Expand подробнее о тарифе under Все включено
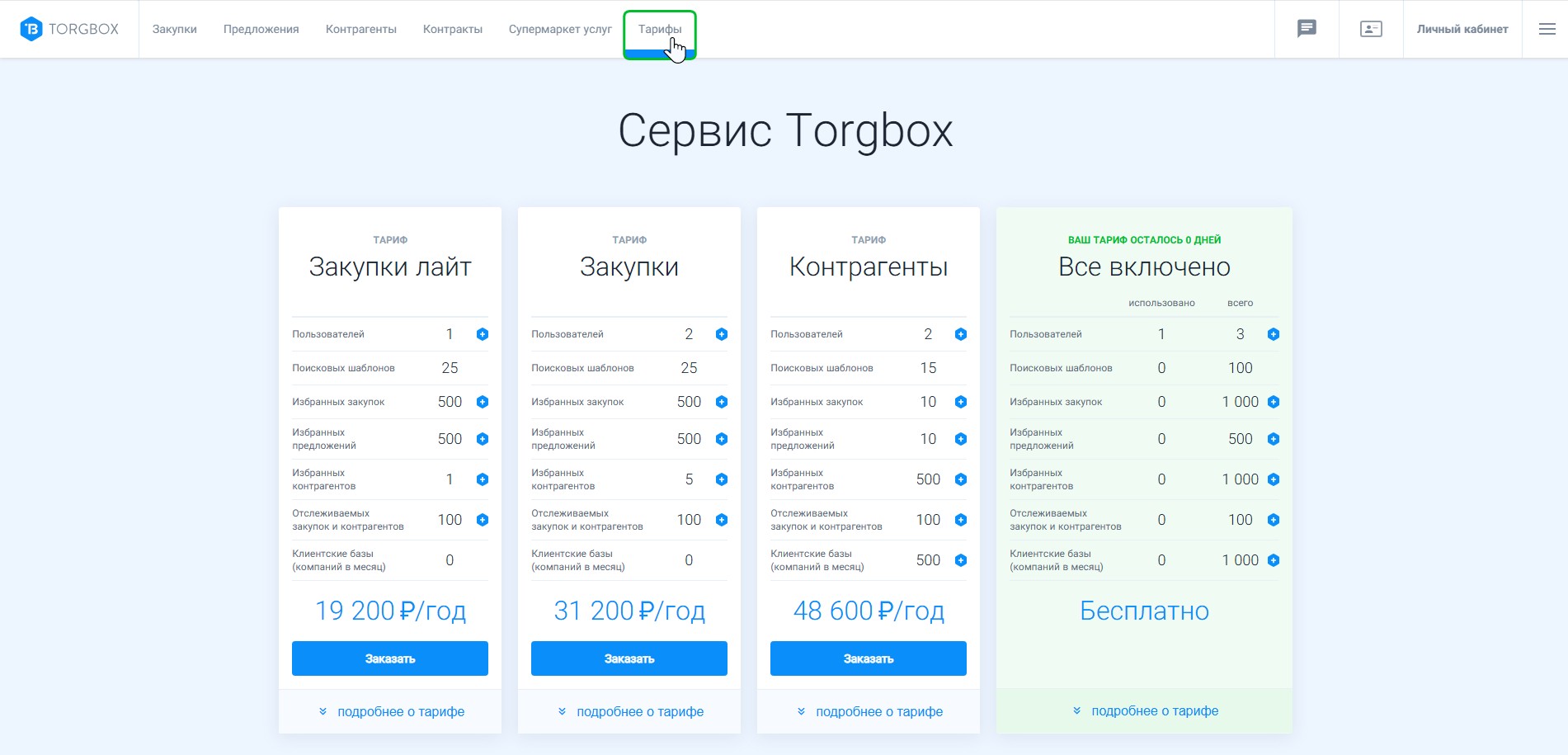Viewport: 1568px width, 755px height. click(1145, 710)
